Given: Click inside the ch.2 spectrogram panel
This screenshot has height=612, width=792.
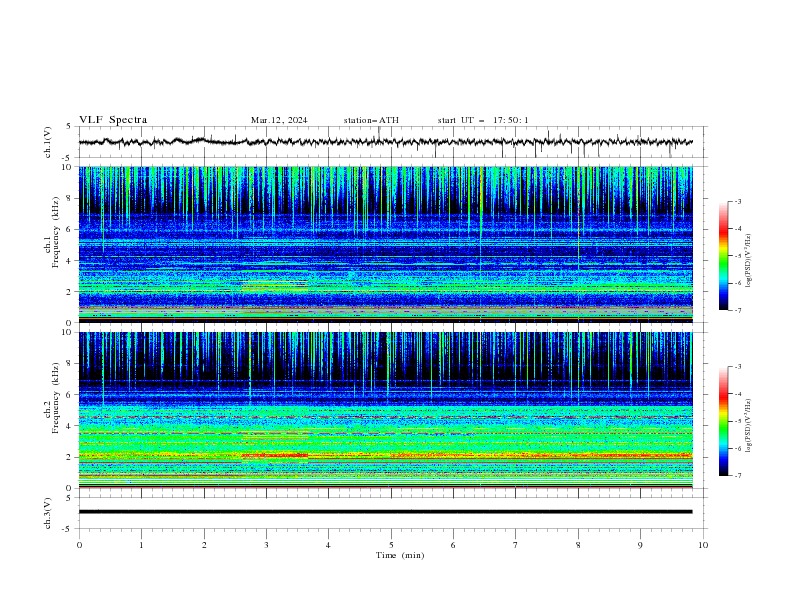Looking at the screenshot, I should [385, 410].
